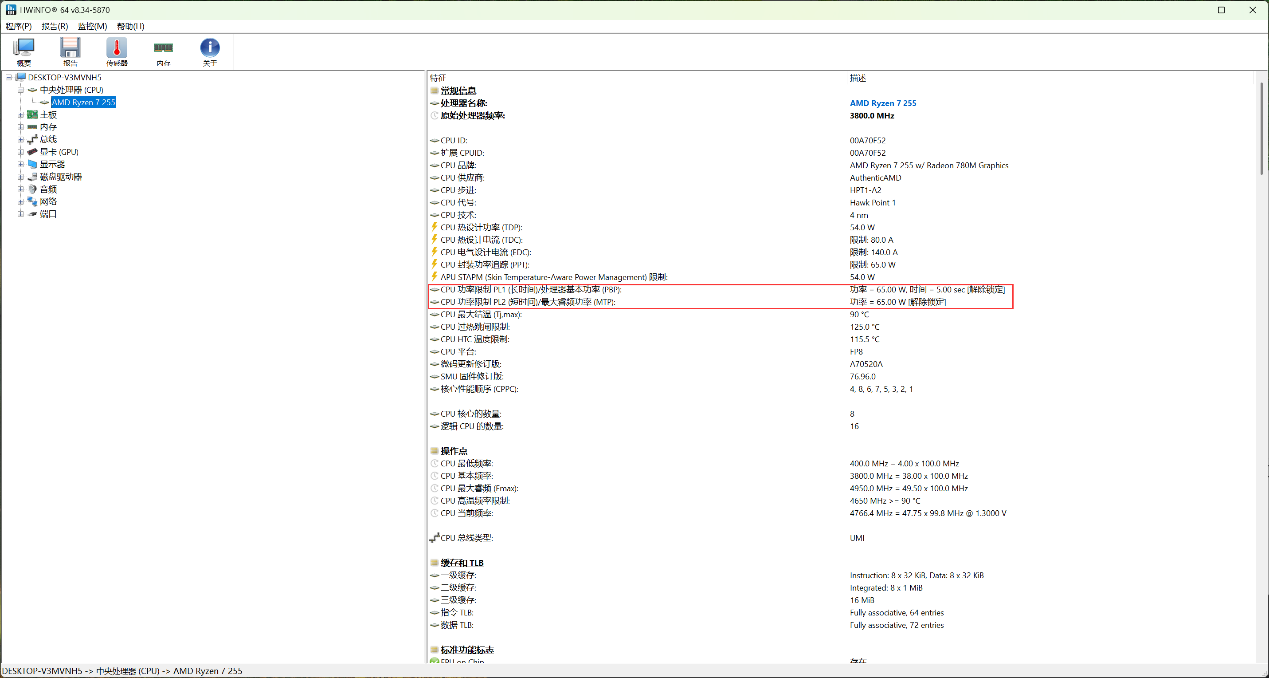This screenshot has height=678, width=1269.
Task: Select the 网络 (Network) tree item
Action: [48, 201]
